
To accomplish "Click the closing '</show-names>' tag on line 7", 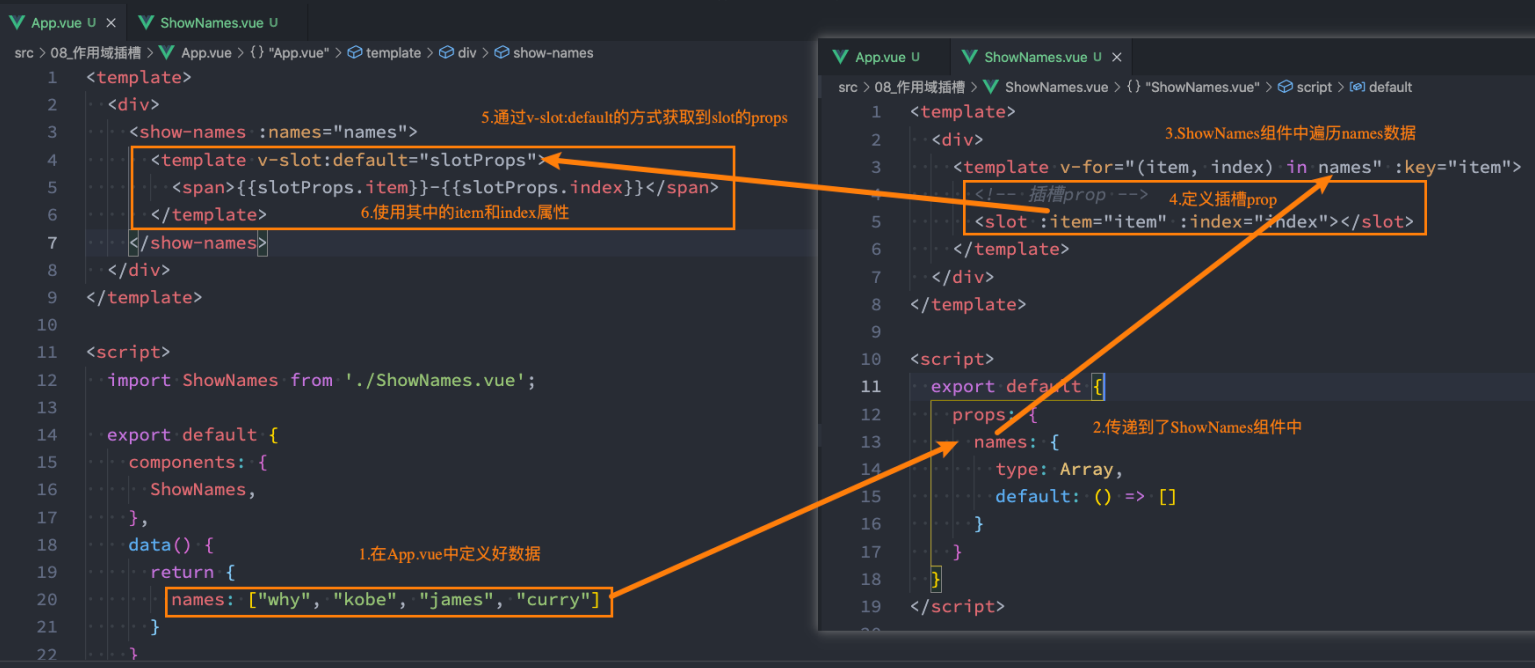I will [199, 242].
